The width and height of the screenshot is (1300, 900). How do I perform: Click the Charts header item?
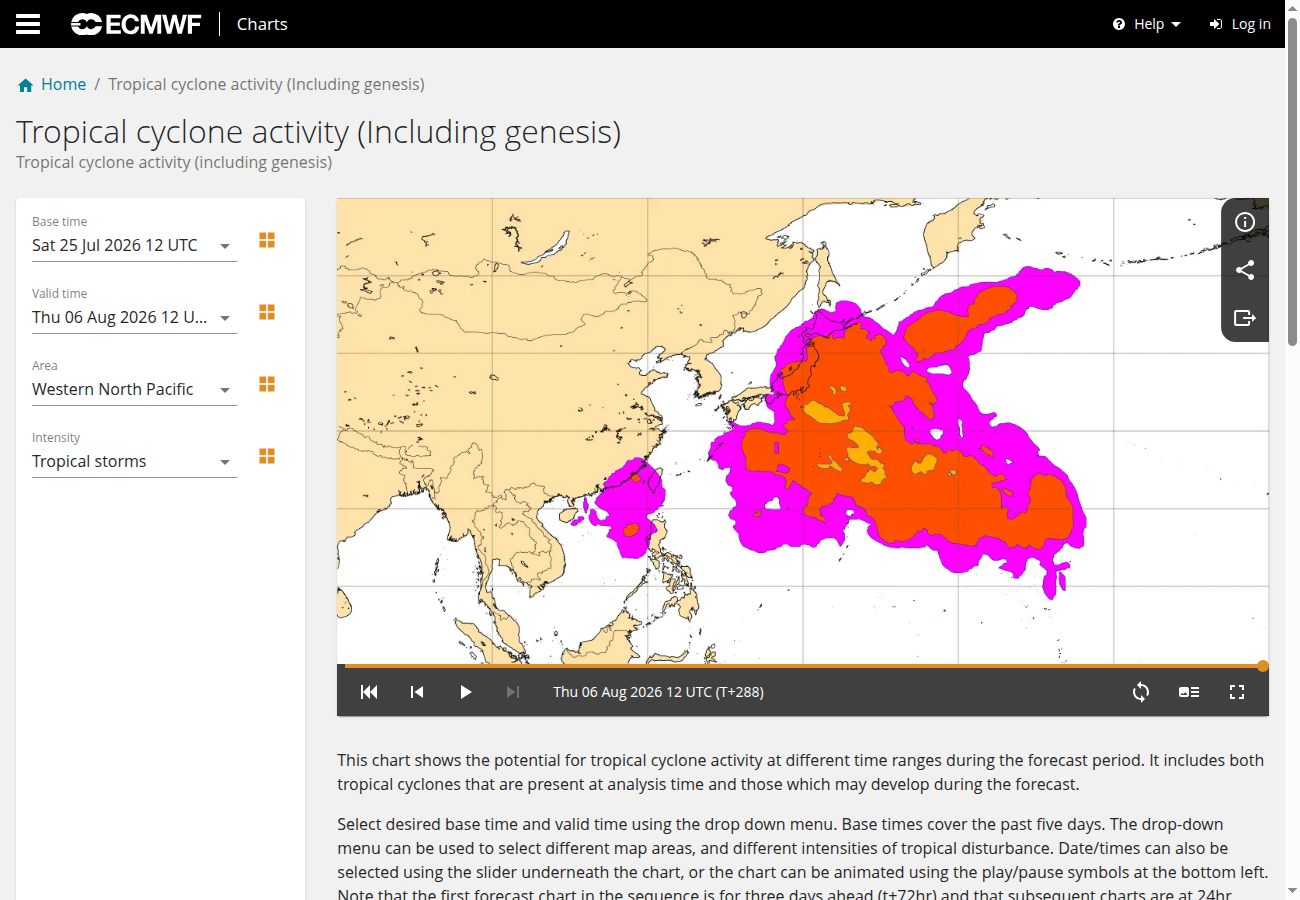[262, 24]
